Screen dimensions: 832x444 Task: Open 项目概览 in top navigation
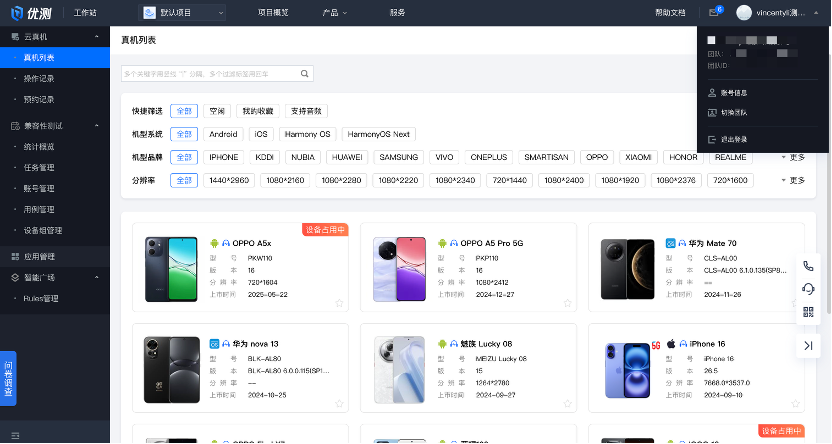tap(273, 13)
